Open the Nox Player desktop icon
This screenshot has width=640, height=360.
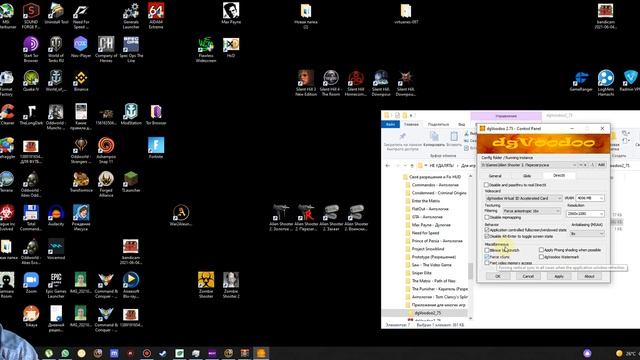click(81, 47)
